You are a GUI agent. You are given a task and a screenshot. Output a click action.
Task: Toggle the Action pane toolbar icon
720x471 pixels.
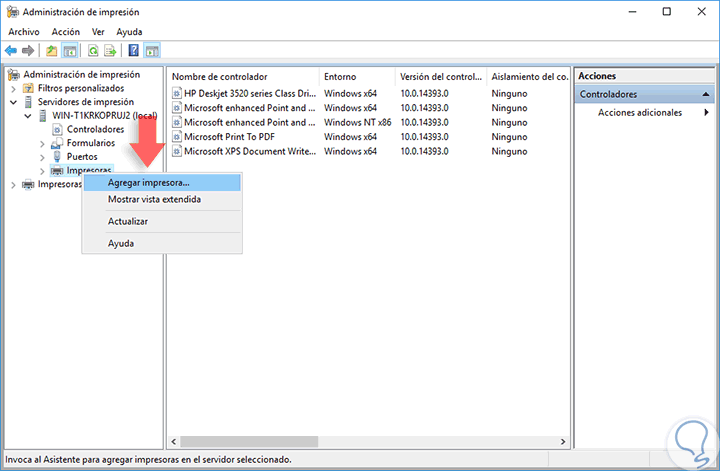(152, 50)
